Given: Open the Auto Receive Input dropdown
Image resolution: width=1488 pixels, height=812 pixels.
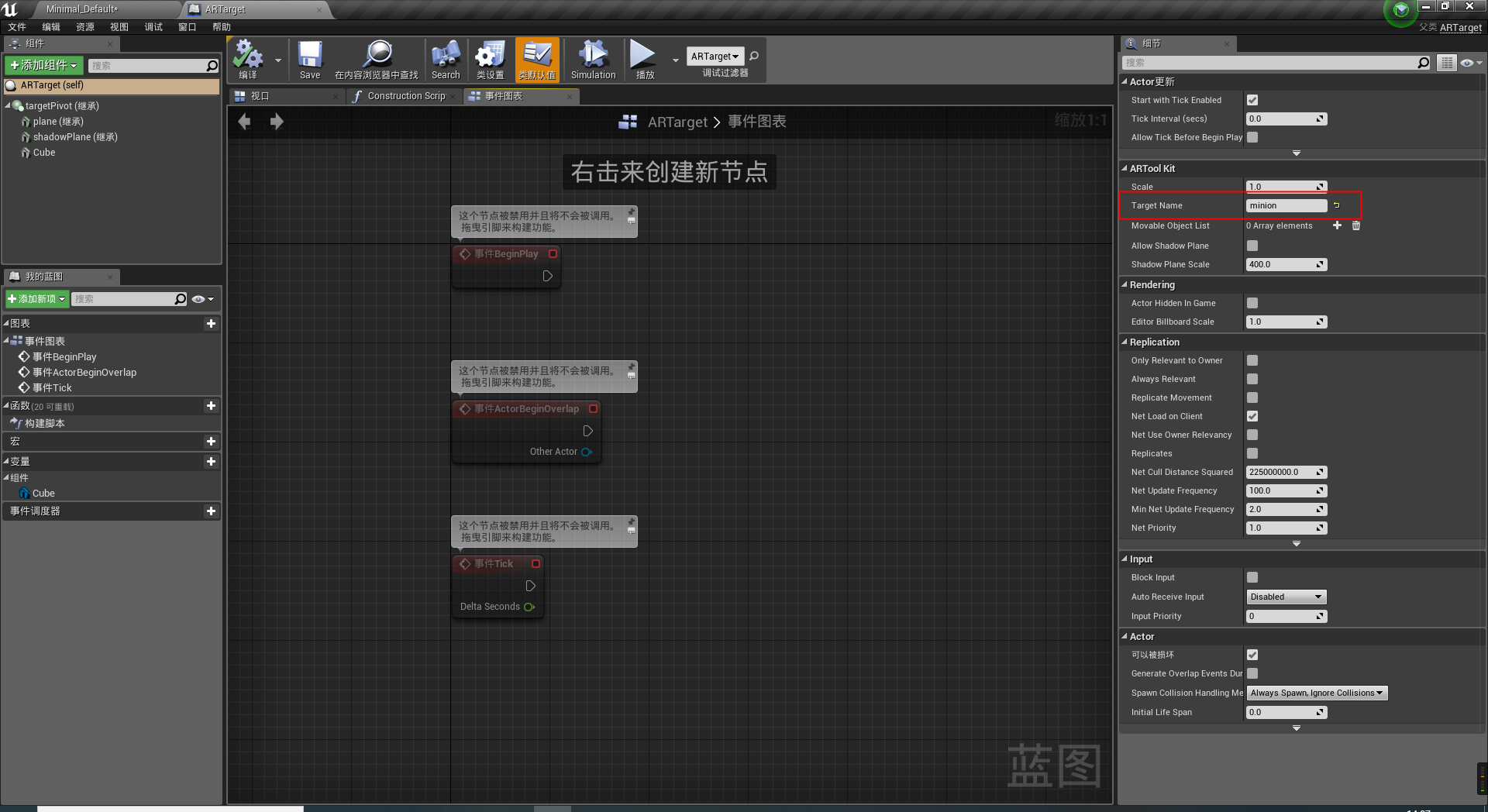Looking at the screenshot, I should pyautogui.click(x=1285, y=597).
